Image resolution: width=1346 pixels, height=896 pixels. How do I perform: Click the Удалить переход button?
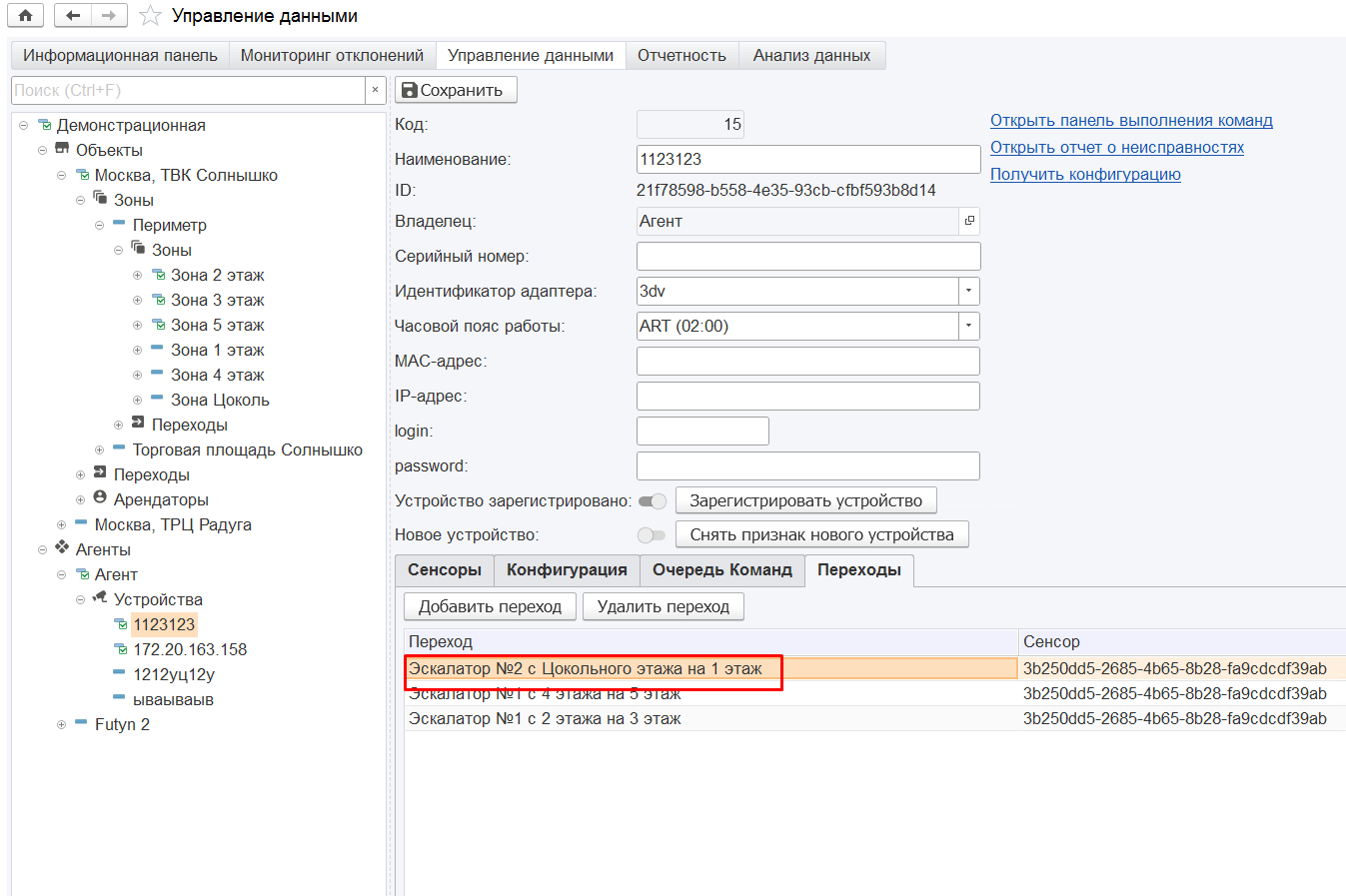(x=664, y=606)
